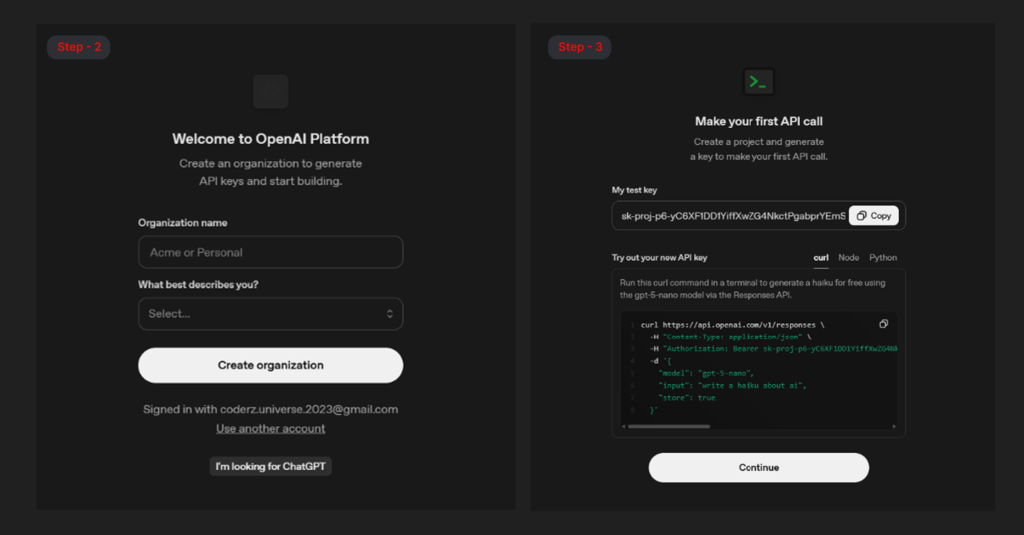Screen dimensions: 1024x535
Task: Click the Continue button
Action: pos(758,468)
